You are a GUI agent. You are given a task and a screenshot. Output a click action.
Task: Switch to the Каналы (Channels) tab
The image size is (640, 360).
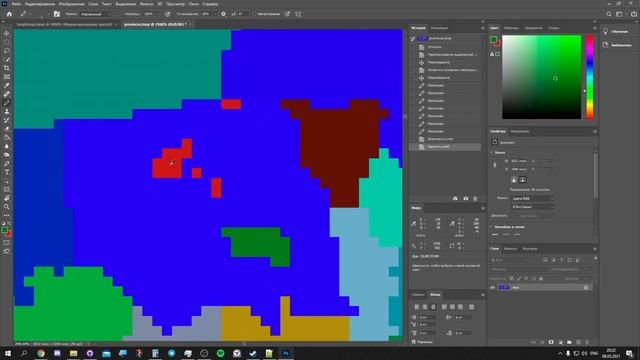(x=510, y=249)
